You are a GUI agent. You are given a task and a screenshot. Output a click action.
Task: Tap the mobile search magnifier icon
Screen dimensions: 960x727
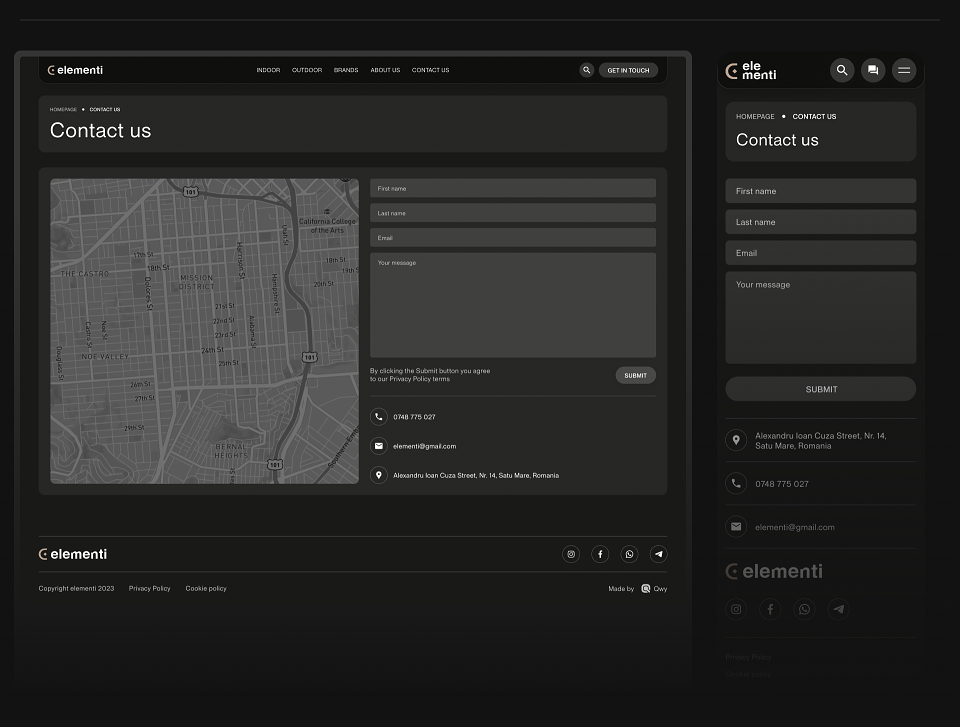pyautogui.click(x=842, y=70)
